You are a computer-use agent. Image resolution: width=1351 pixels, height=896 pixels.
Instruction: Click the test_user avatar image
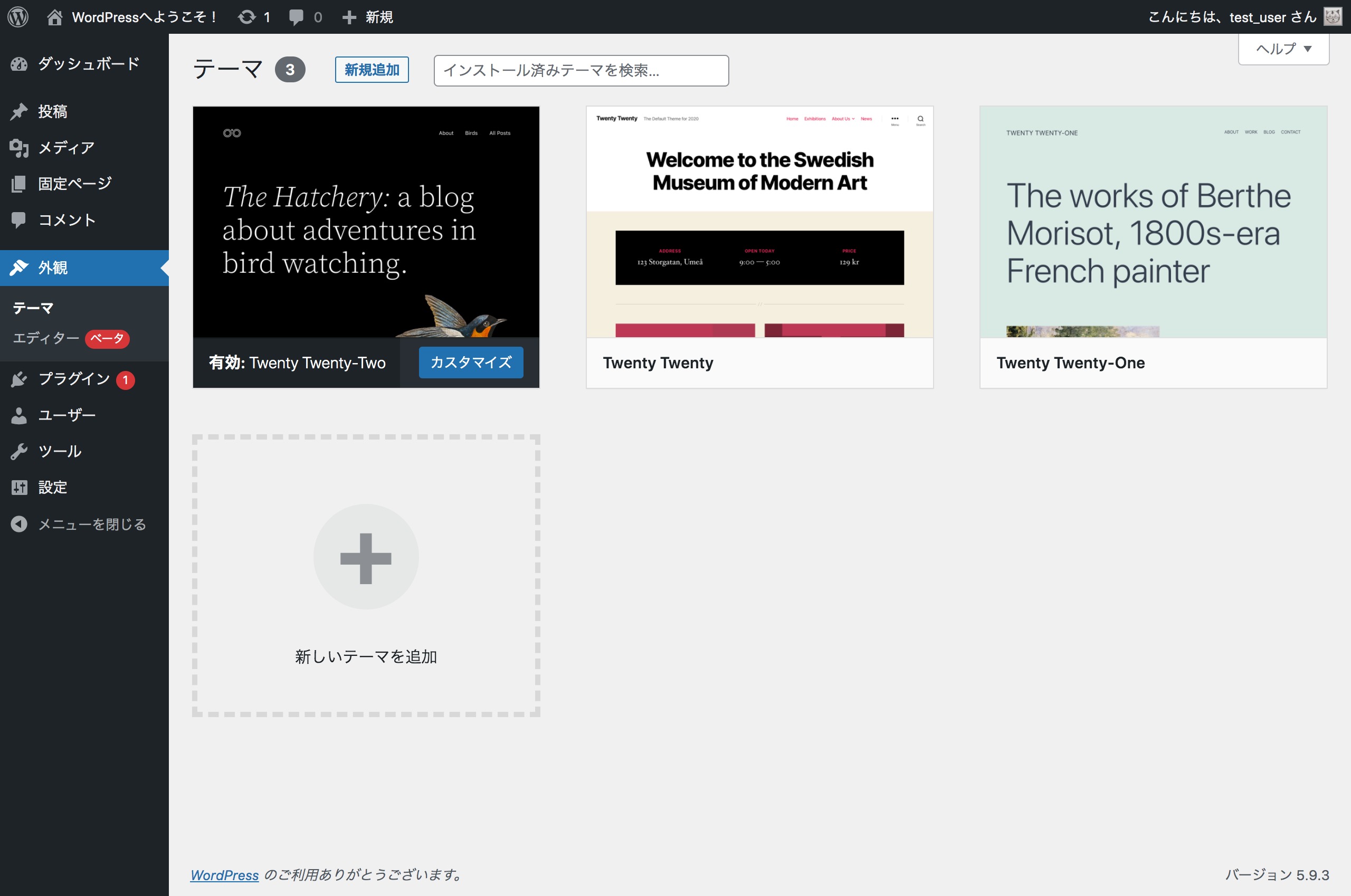[x=1333, y=16]
